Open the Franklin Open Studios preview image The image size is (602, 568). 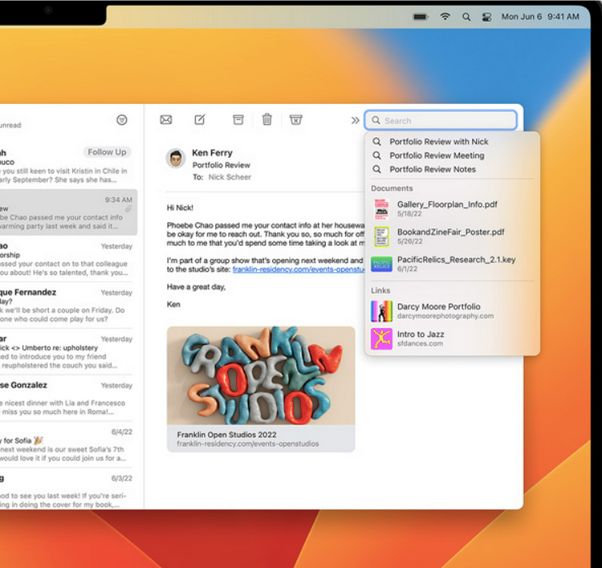click(261, 376)
